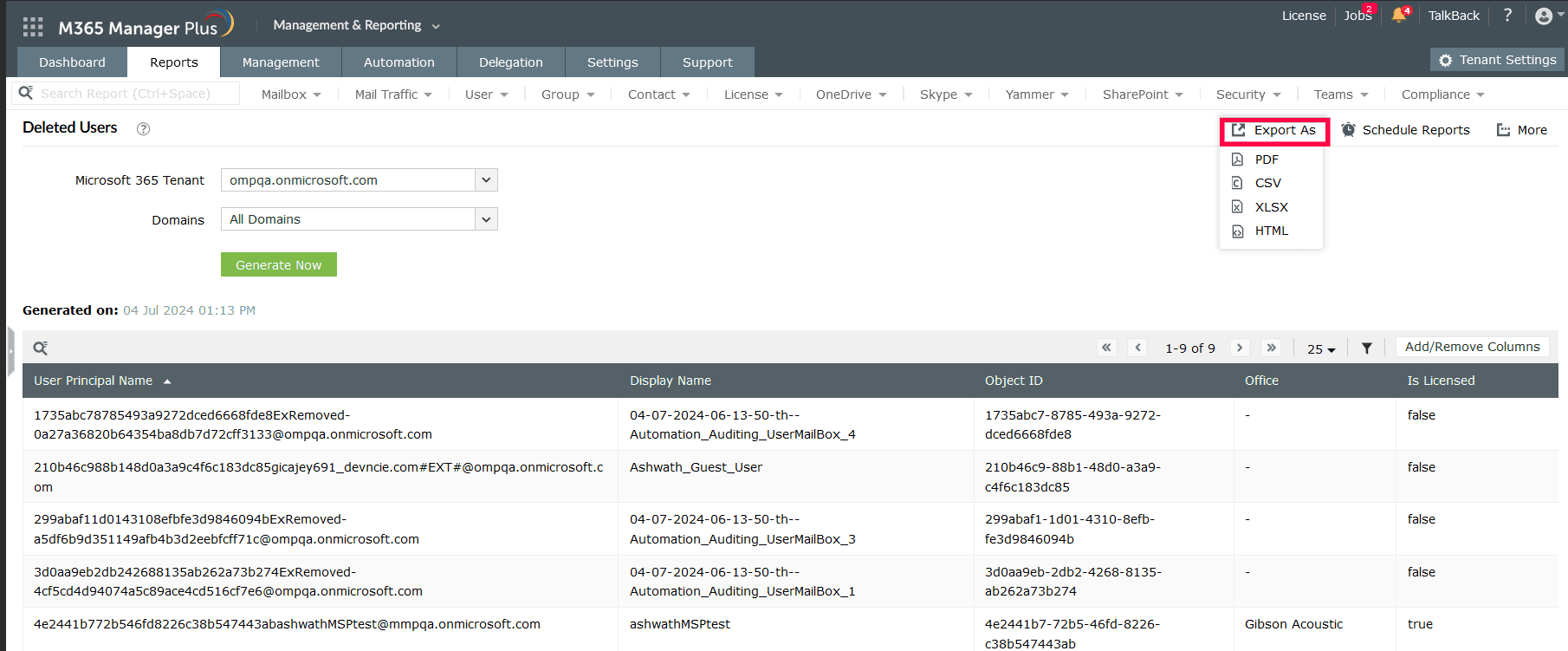Expand the Yammer reports menu
Viewport: 1568px width, 651px height.
tap(1037, 94)
